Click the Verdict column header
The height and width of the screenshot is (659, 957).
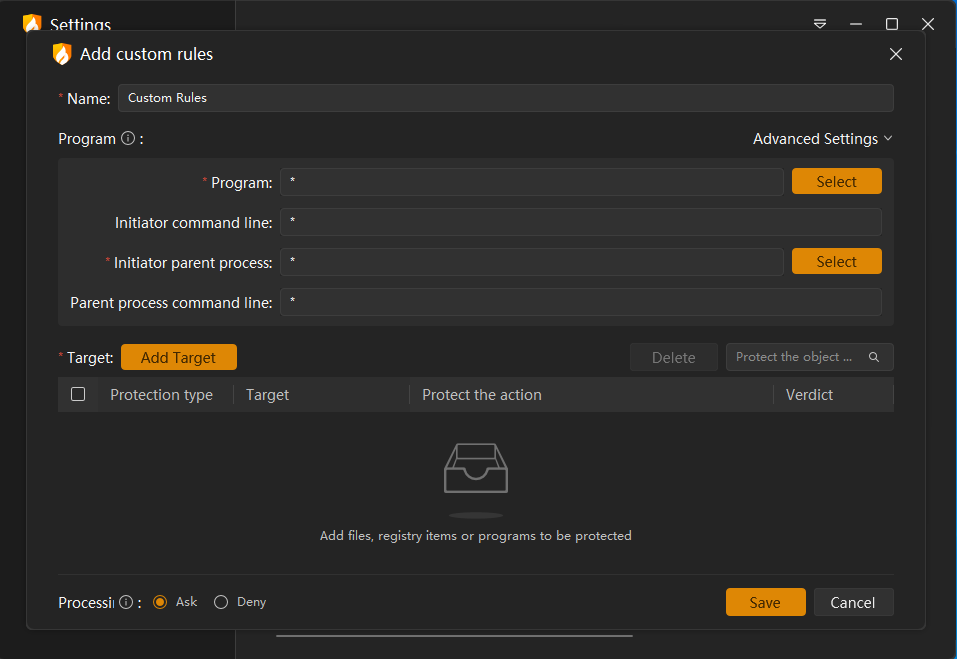point(809,395)
